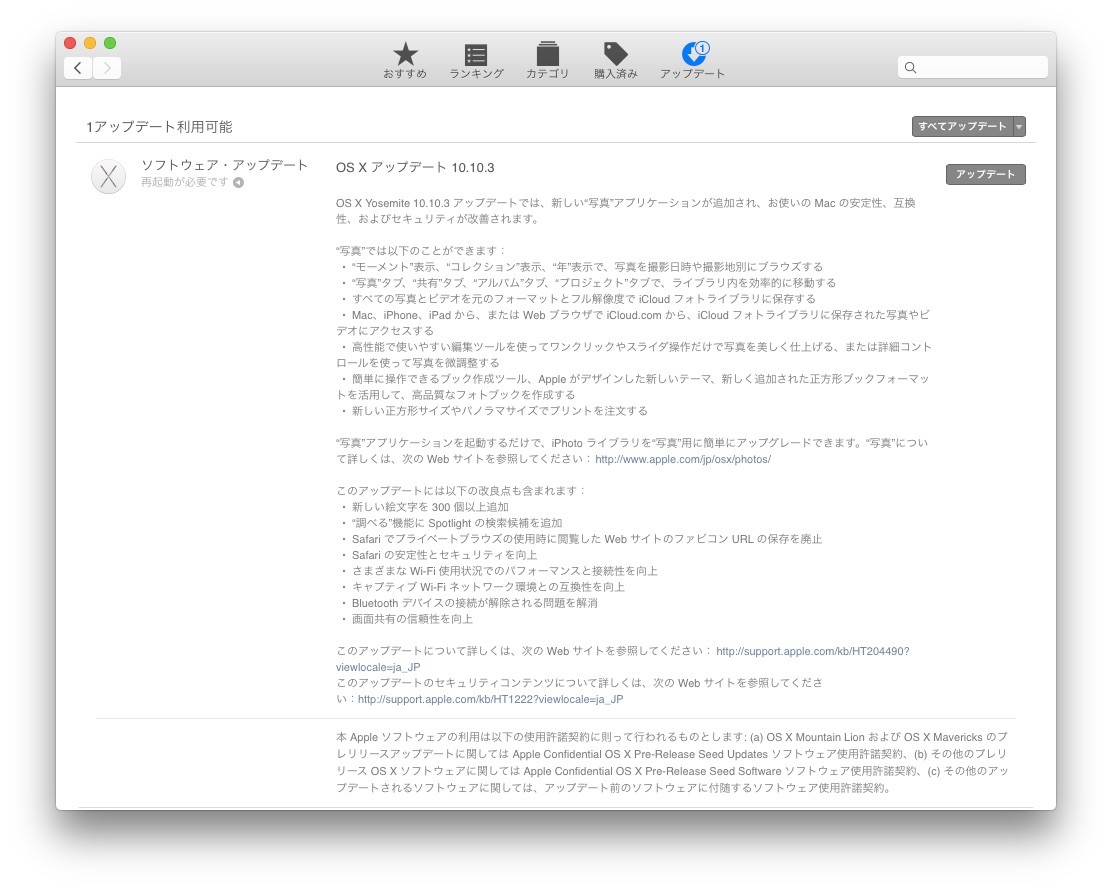Zoom the window with the green button
The height and width of the screenshot is (890, 1112).
pos(110,43)
